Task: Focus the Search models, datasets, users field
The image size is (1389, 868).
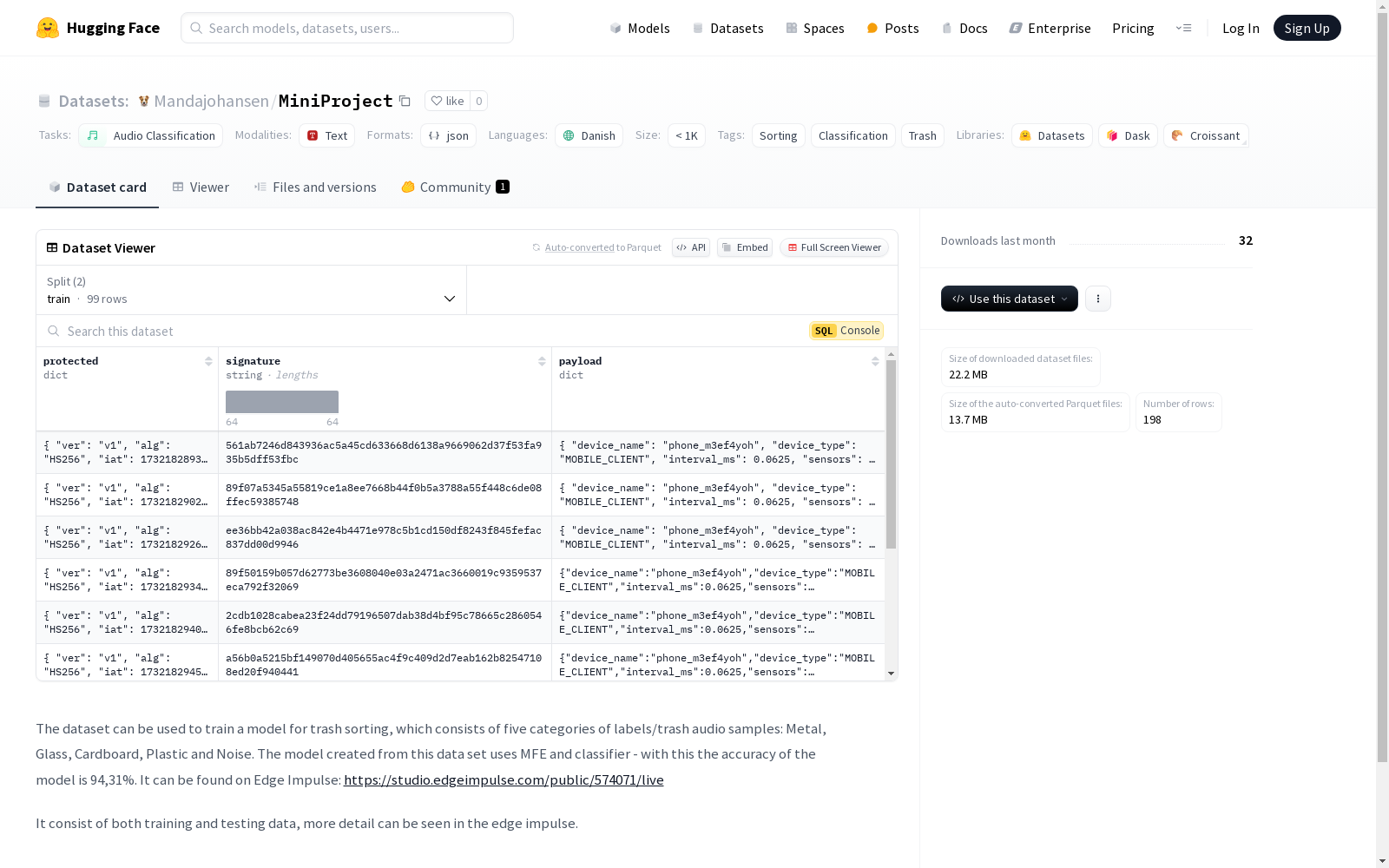Action: click(347, 28)
